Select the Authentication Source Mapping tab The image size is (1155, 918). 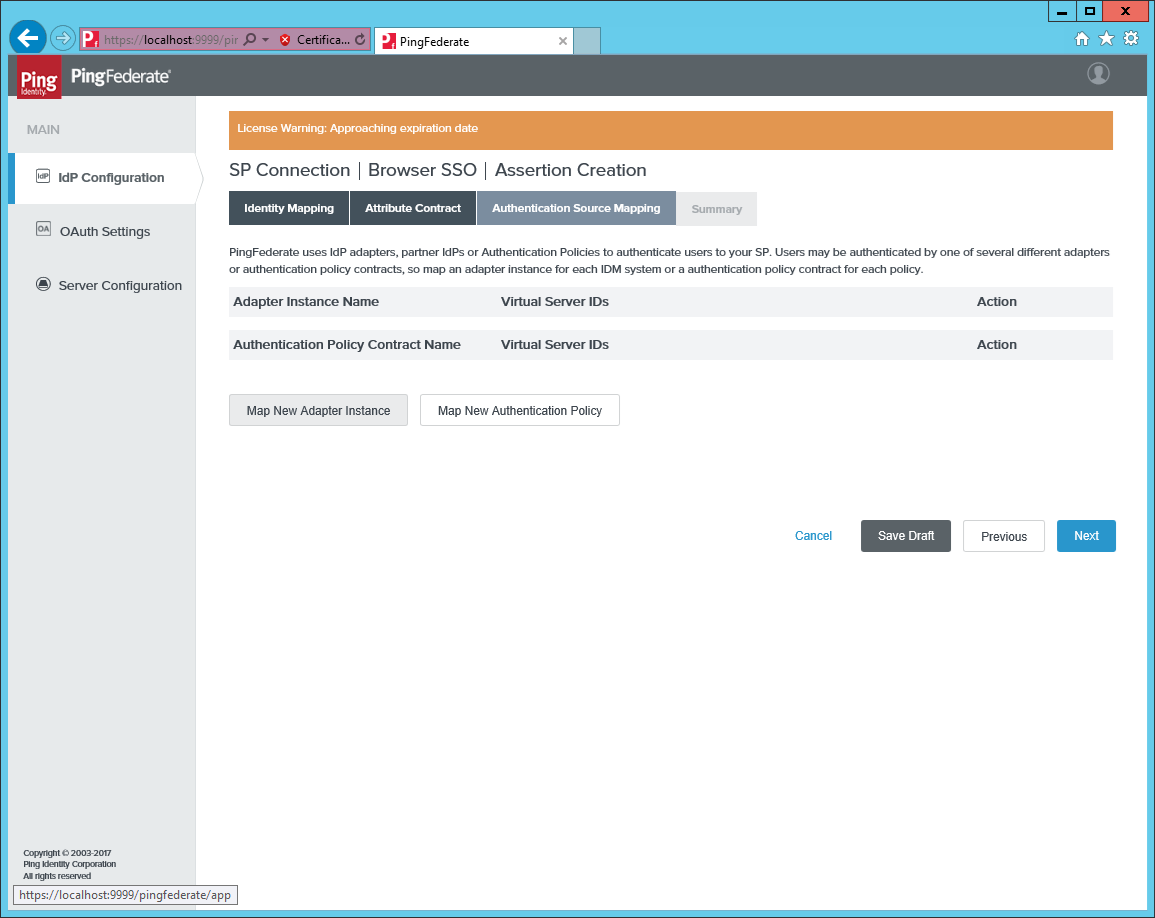[x=576, y=209]
